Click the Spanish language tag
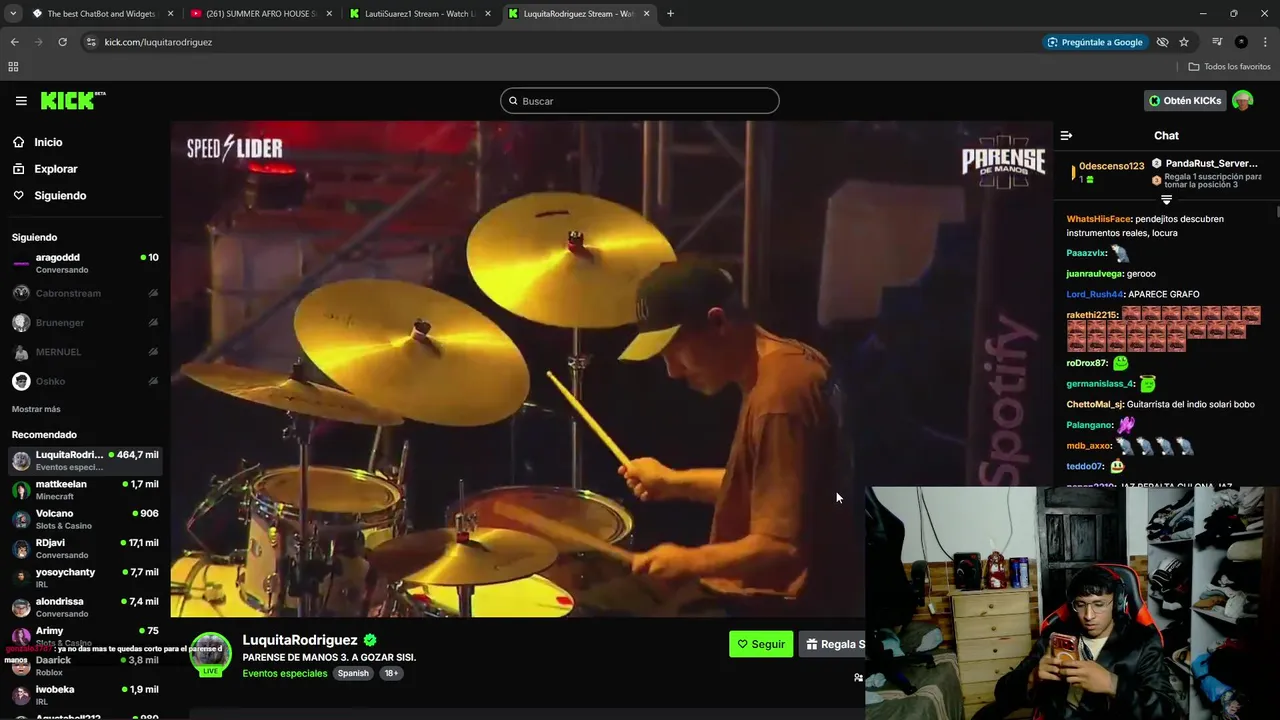1280x720 pixels. pos(353,673)
